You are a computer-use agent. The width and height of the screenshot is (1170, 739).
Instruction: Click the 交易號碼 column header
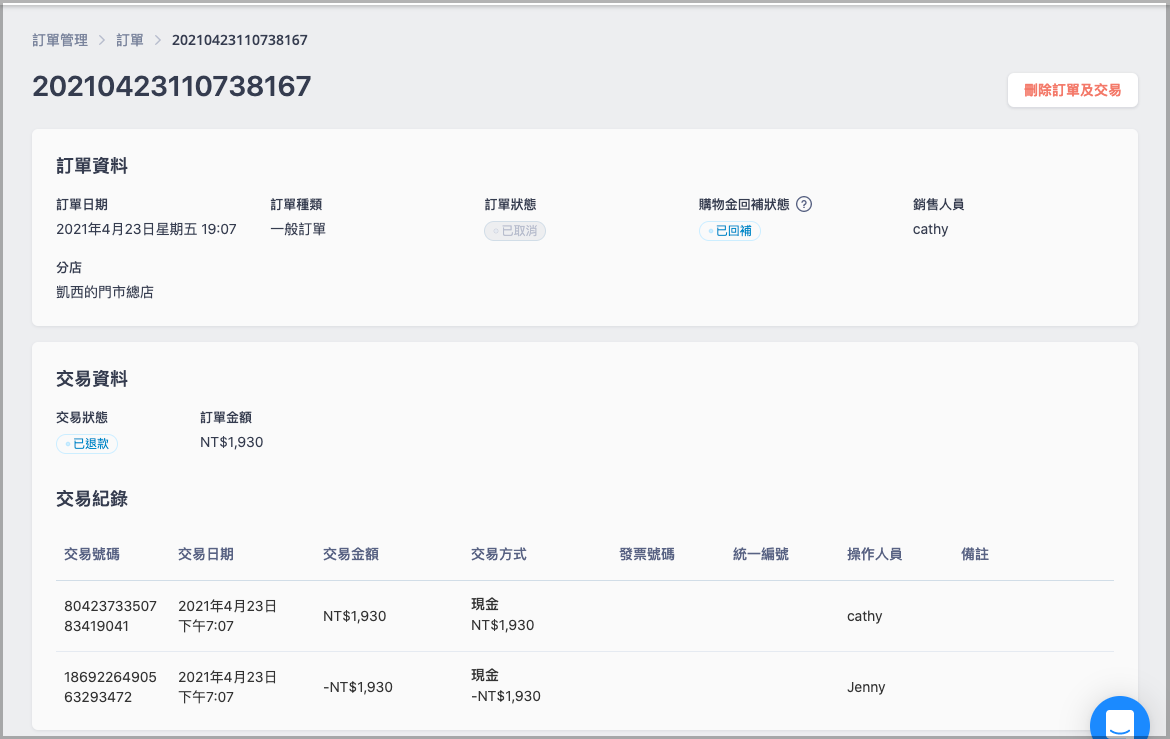(x=92, y=554)
